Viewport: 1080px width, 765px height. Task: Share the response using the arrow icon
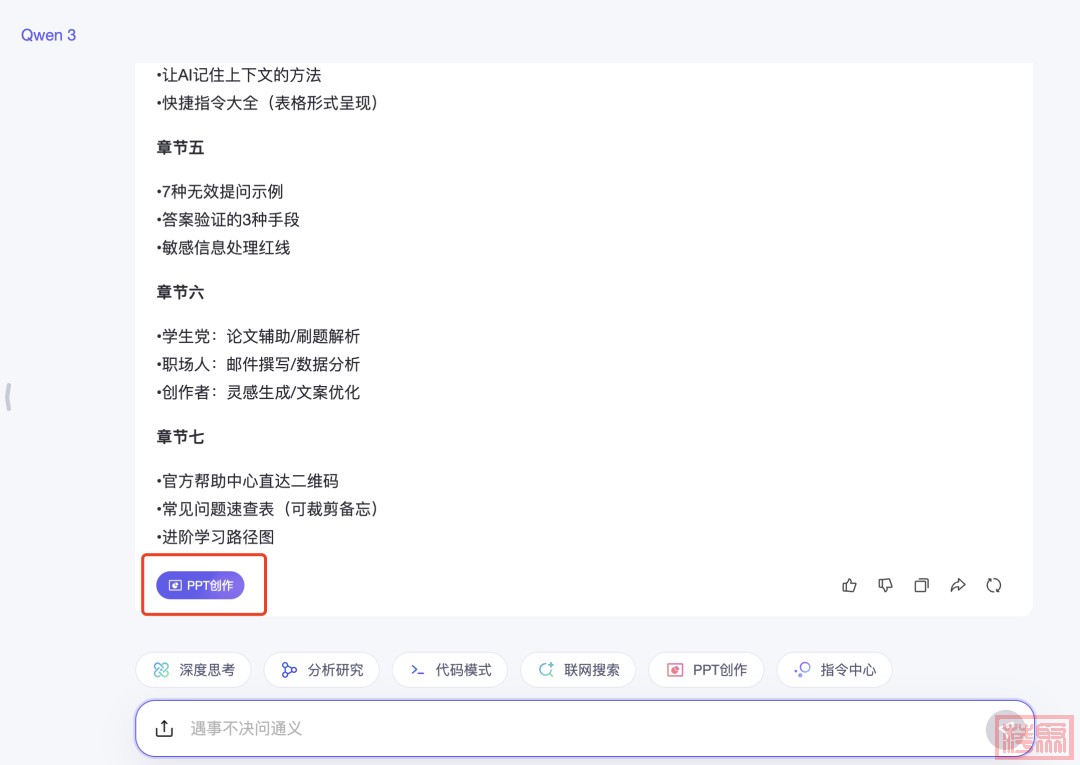pyautogui.click(x=957, y=586)
